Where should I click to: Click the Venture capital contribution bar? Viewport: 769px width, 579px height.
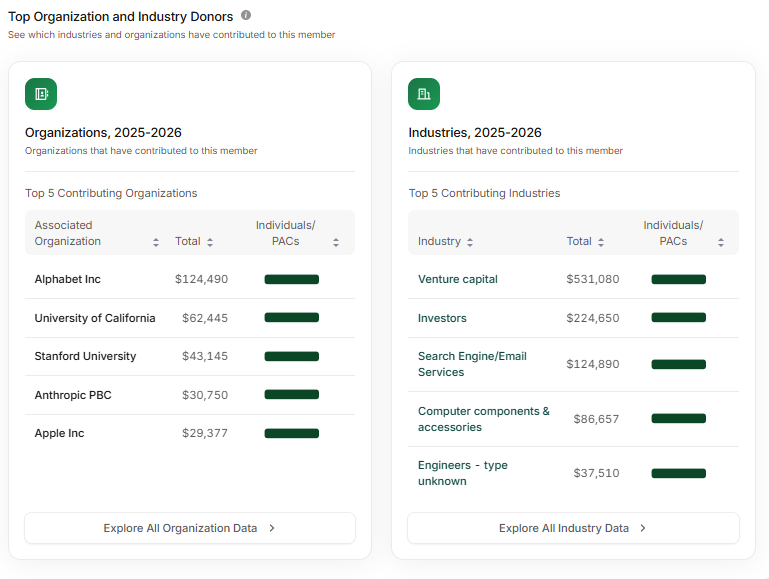tap(679, 279)
